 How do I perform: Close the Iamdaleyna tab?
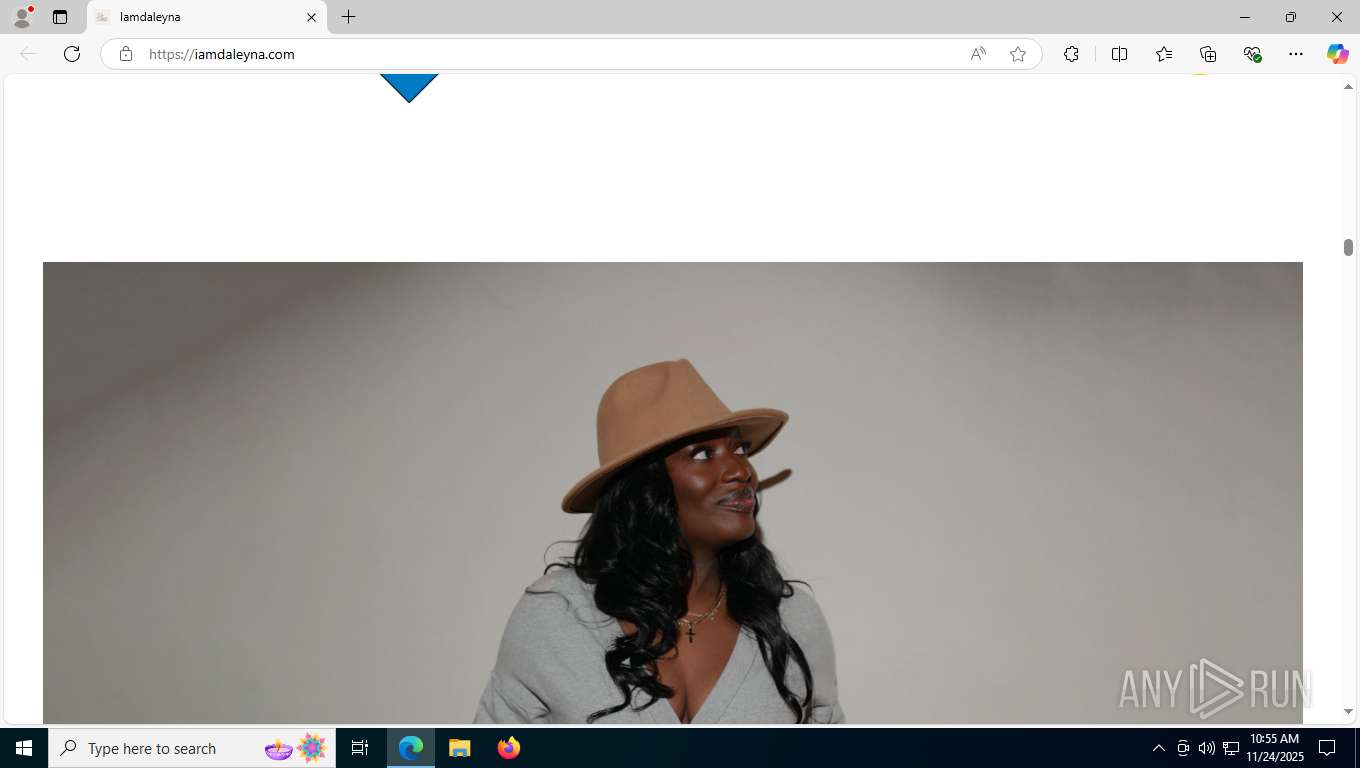coord(311,17)
